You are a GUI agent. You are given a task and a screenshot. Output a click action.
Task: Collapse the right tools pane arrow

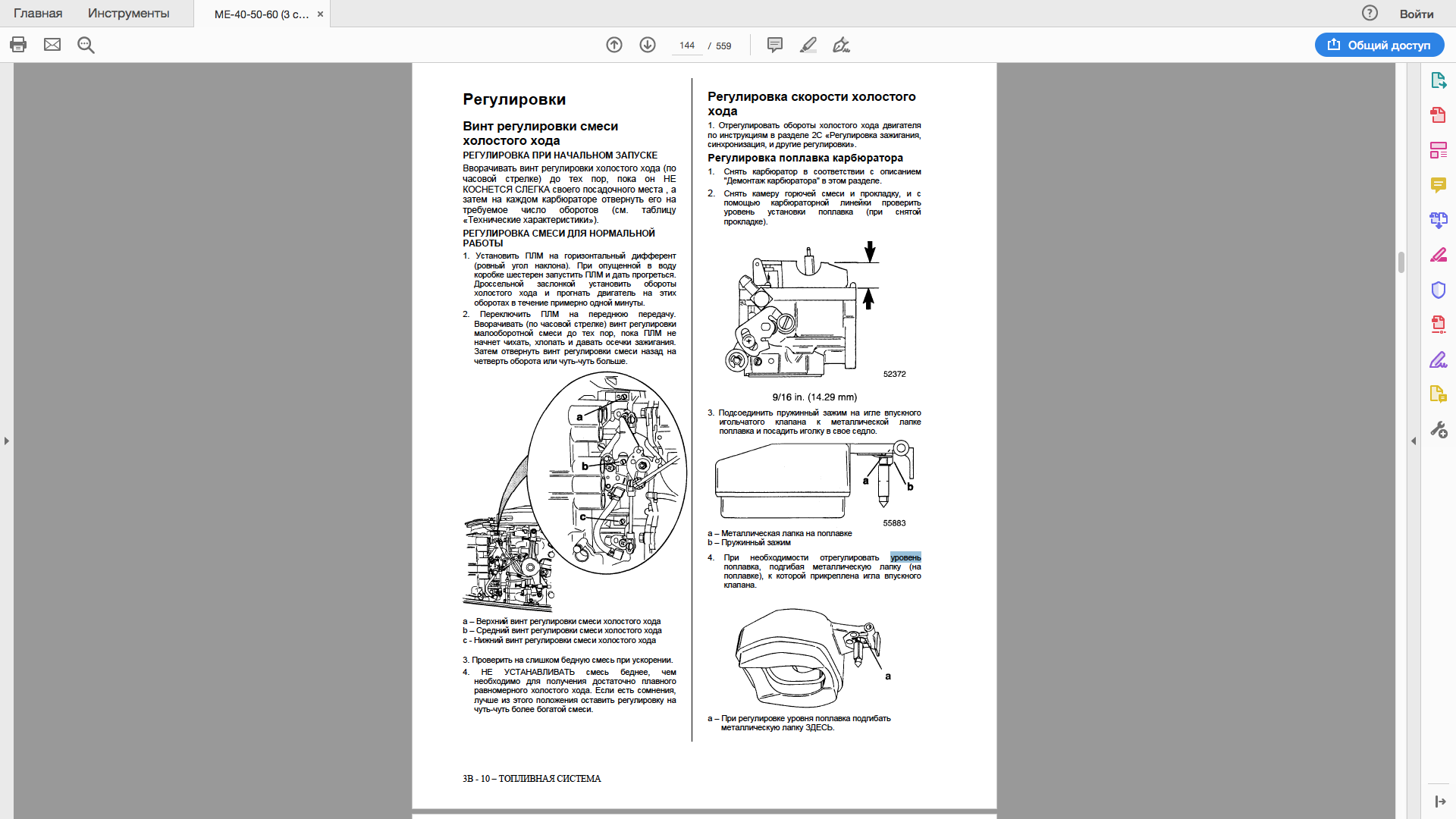click(x=1414, y=441)
